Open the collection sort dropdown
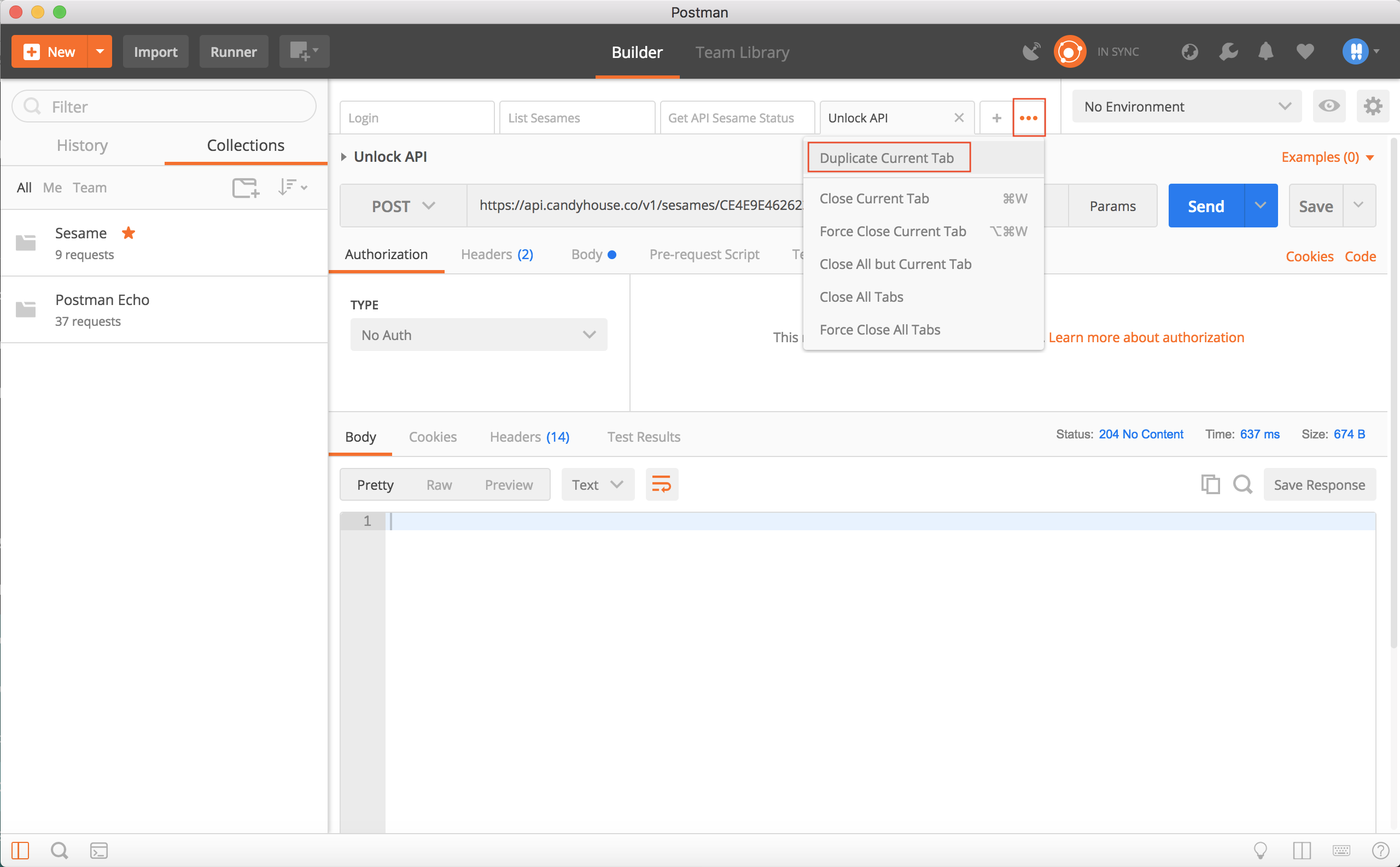The image size is (1400, 867). [x=293, y=188]
